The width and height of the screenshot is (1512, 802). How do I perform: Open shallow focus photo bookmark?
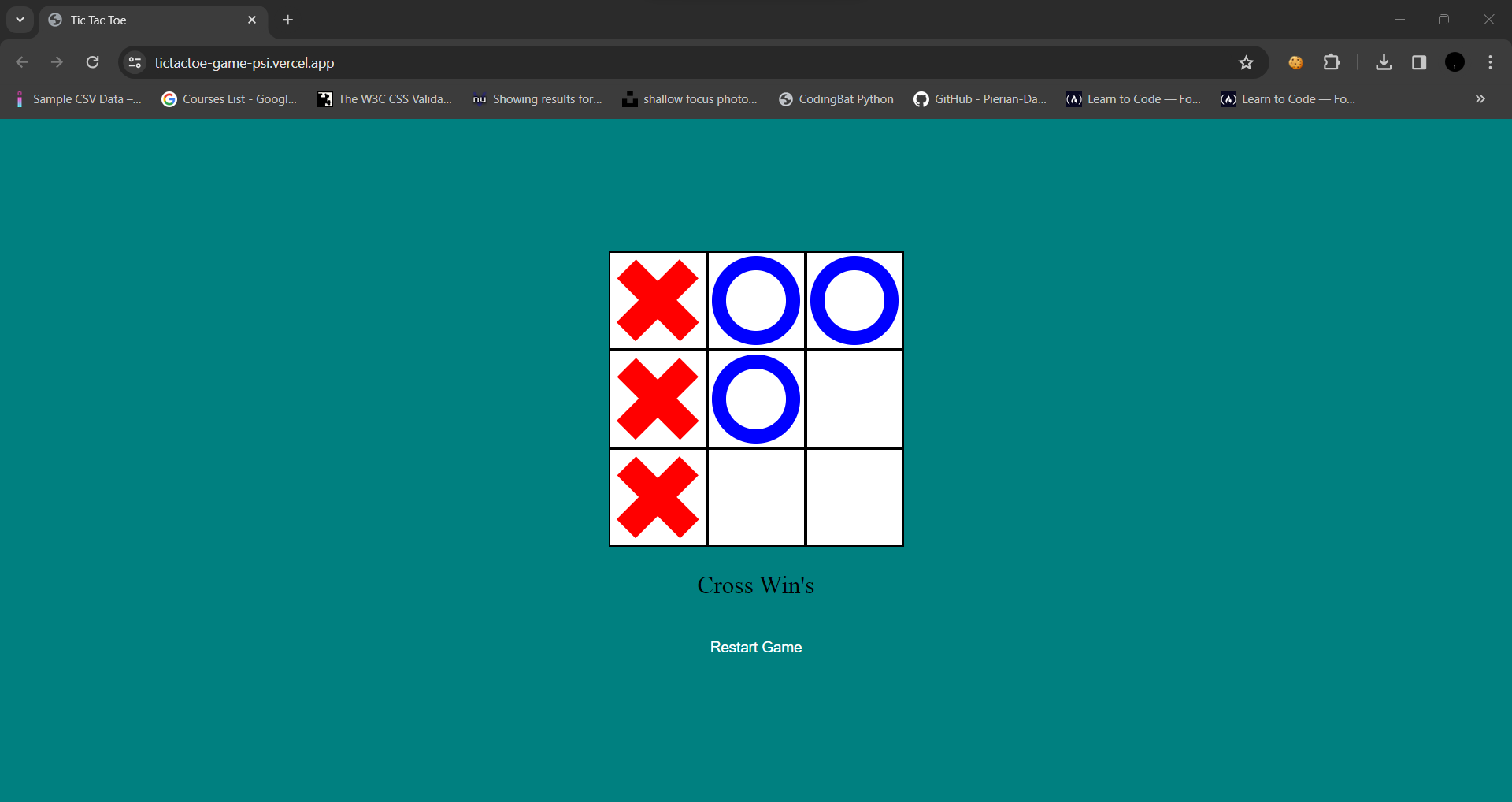pyautogui.click(x=689, y=99)
